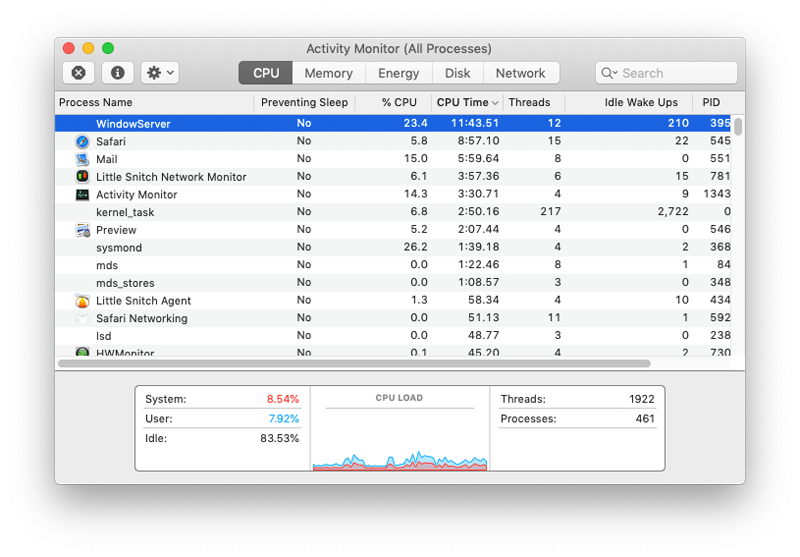Click the Little Snitch Network Monitor icon
Viewport: 800px width, 557px height.
coord(82,176)
